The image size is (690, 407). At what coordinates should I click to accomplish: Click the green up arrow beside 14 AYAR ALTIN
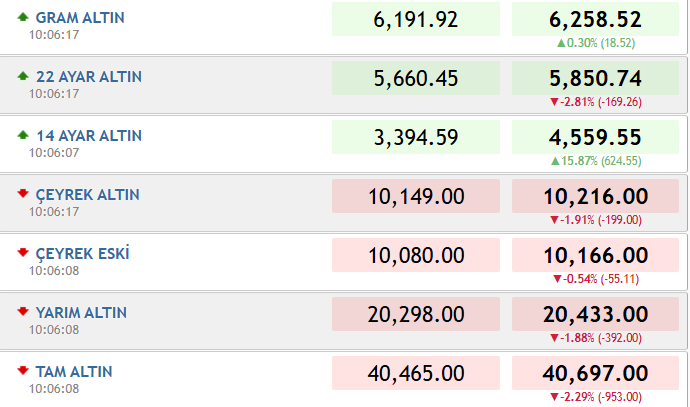(23, 135)
